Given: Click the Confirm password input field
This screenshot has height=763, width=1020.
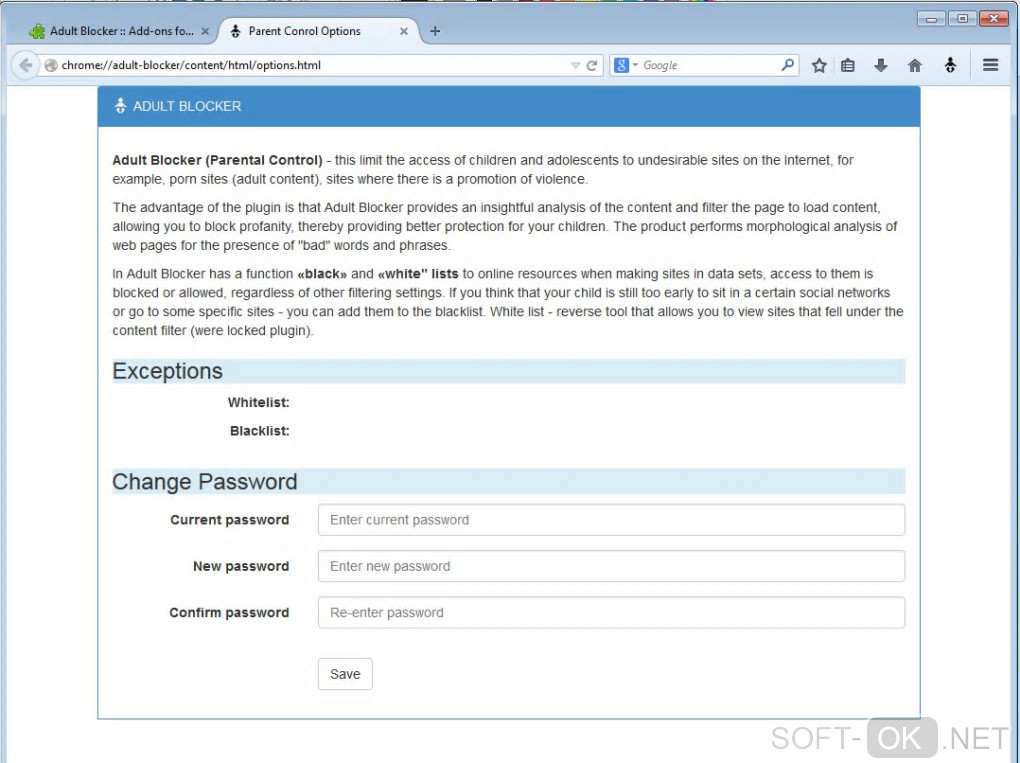Looking at the screenshot, I should 611,613.
